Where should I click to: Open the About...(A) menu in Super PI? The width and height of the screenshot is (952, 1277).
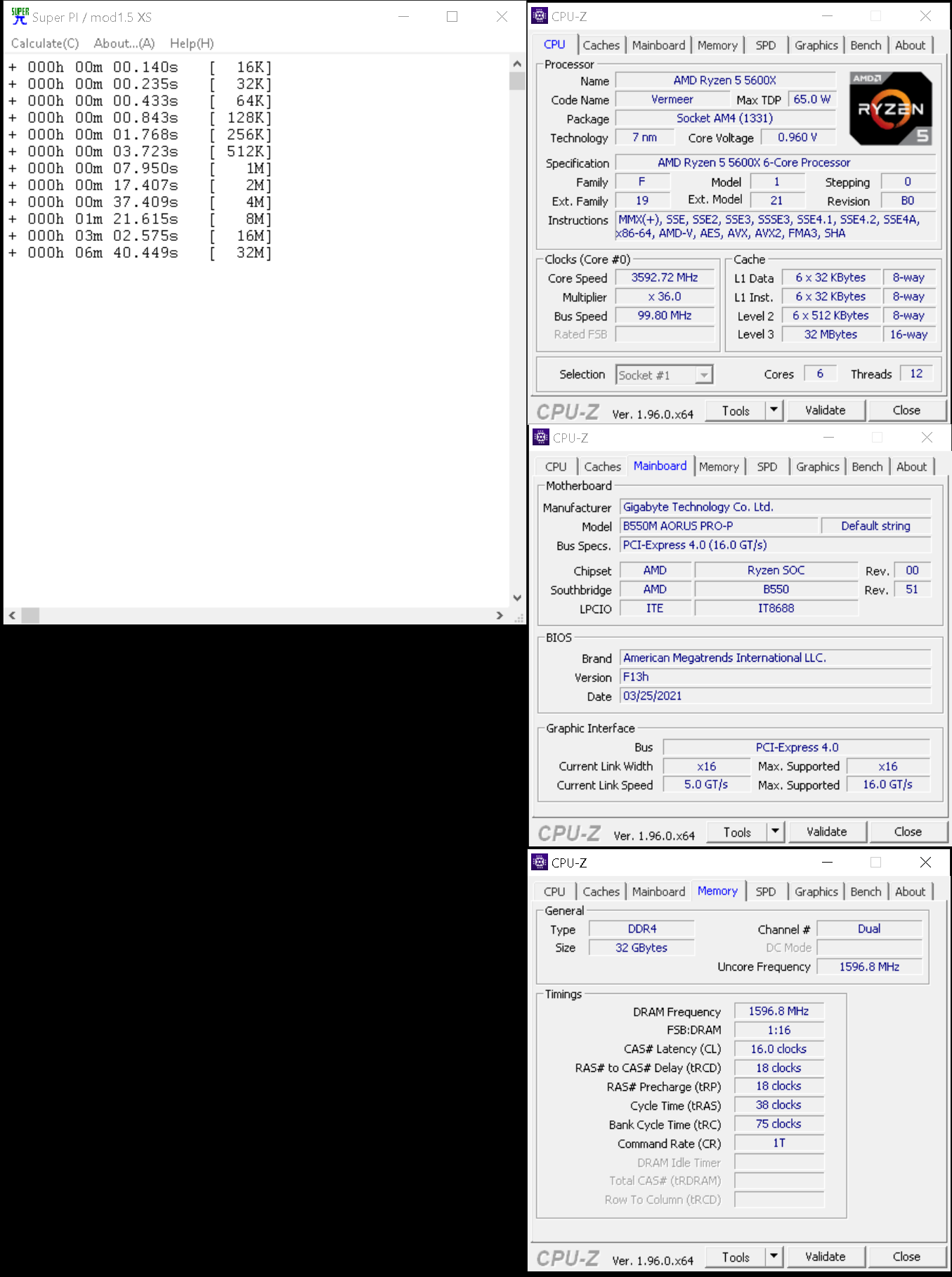pos(124,44)
